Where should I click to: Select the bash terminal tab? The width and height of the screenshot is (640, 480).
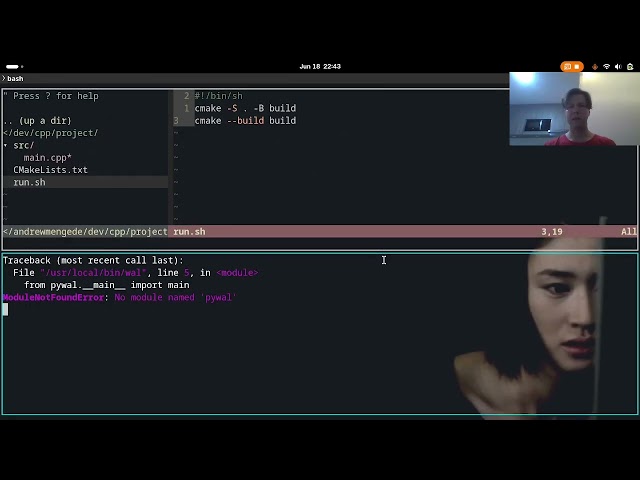point(15,78)
